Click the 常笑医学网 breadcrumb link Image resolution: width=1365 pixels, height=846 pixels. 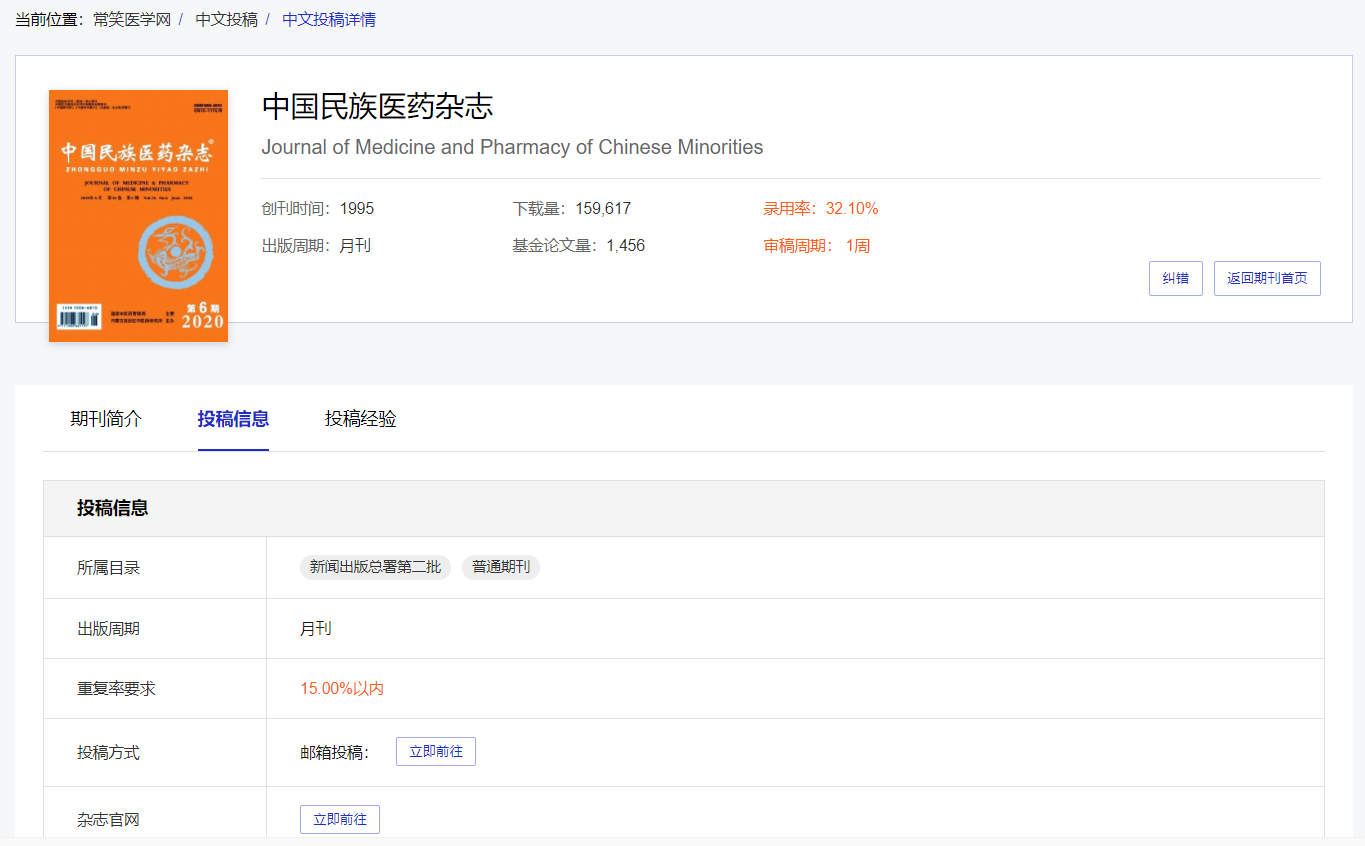(x=132, y=20)
